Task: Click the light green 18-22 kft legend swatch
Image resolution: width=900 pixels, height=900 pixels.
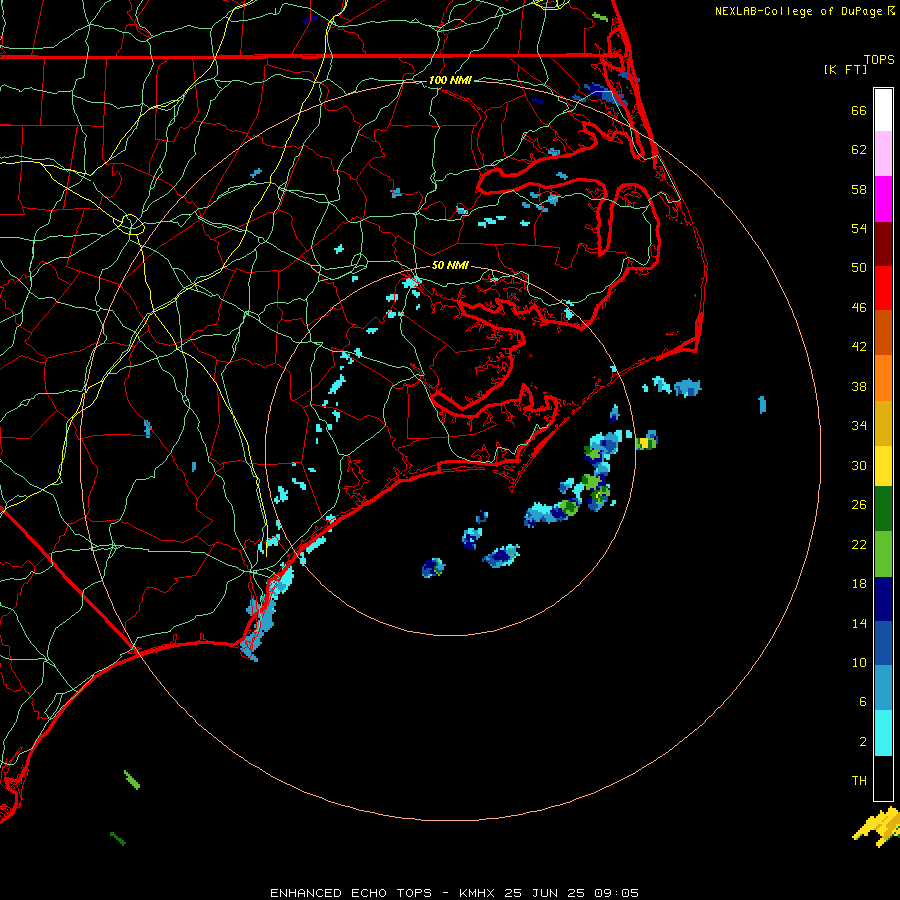Action: pos(883,554)
